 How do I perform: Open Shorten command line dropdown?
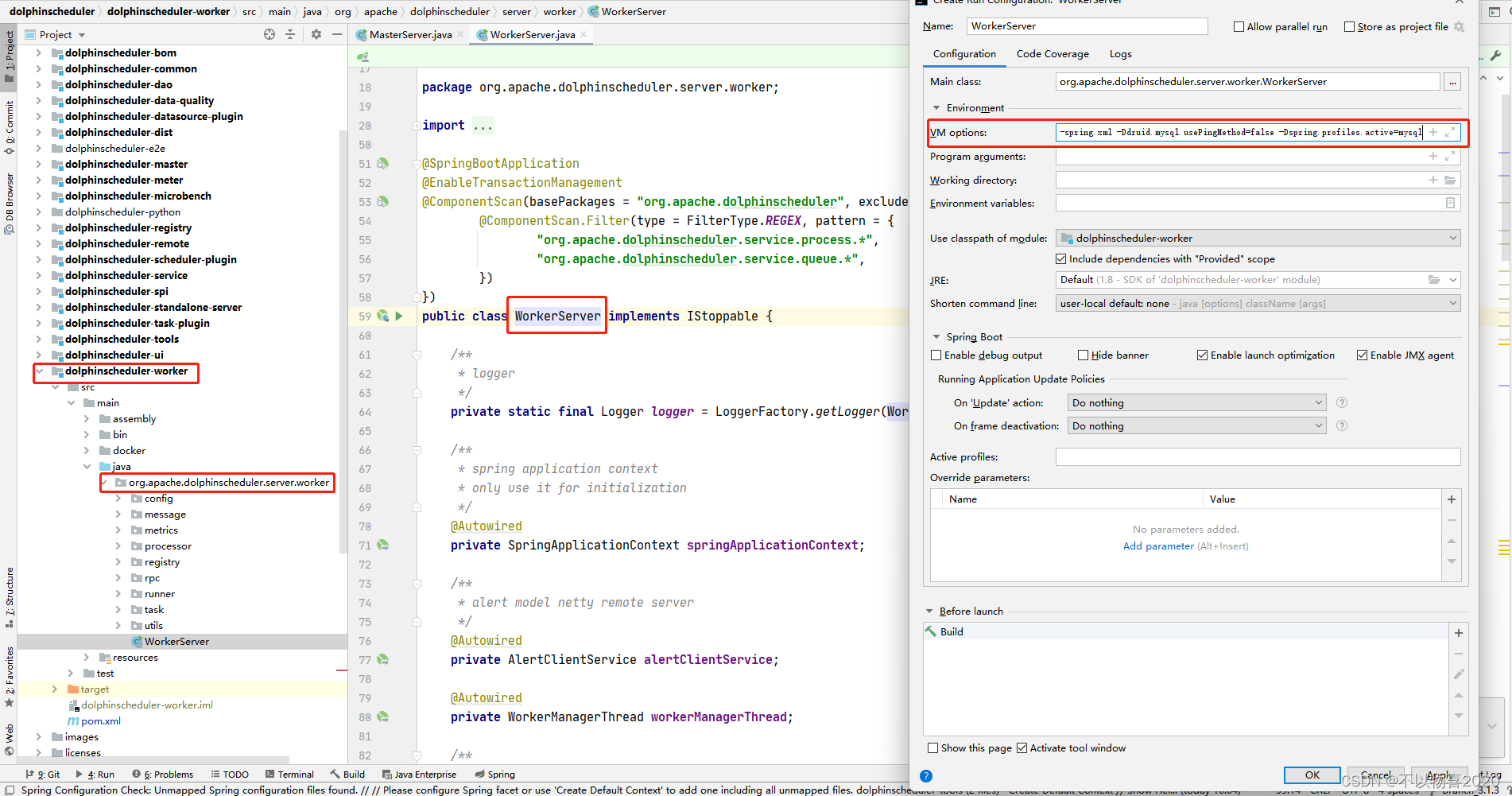pyautogui.click(x=1258, y=303)
